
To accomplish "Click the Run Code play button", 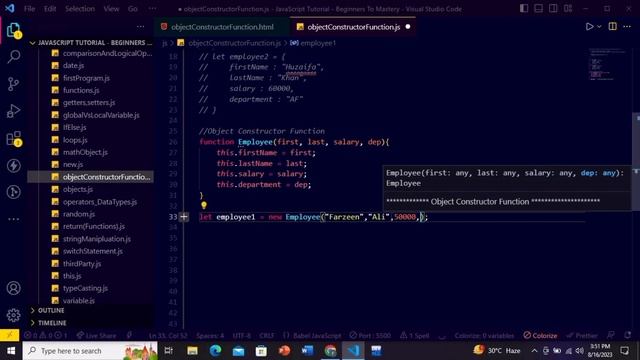I will tap(589, 27).
